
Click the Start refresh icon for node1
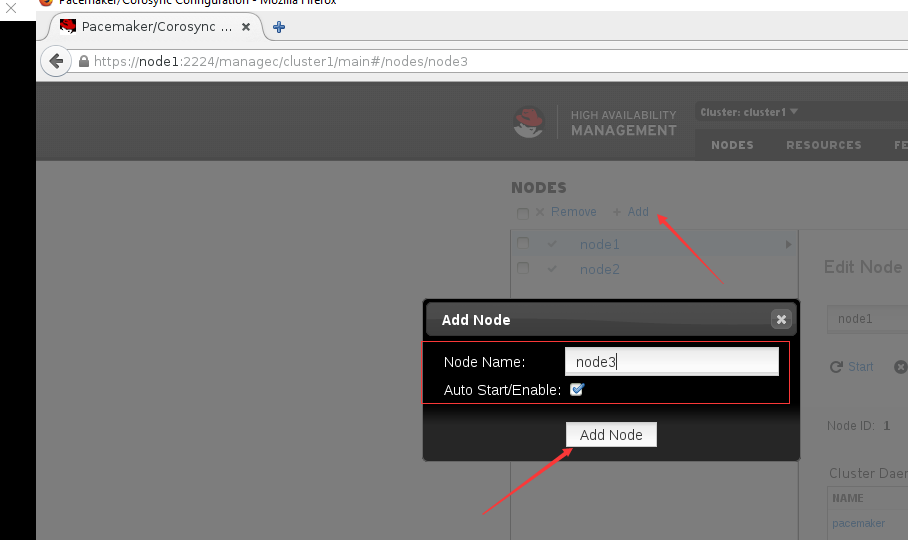(x=836, y=367)
